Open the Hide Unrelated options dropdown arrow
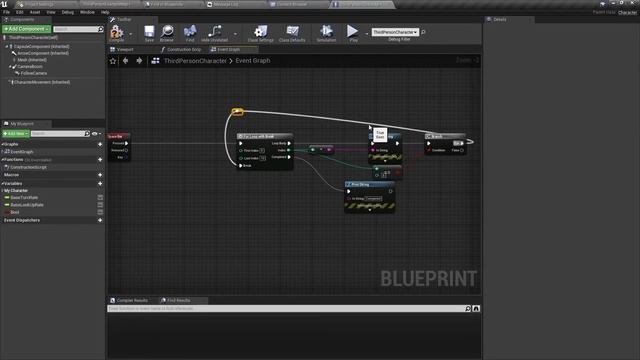Viewport: 640px width, 360px height. click(236, 34)
